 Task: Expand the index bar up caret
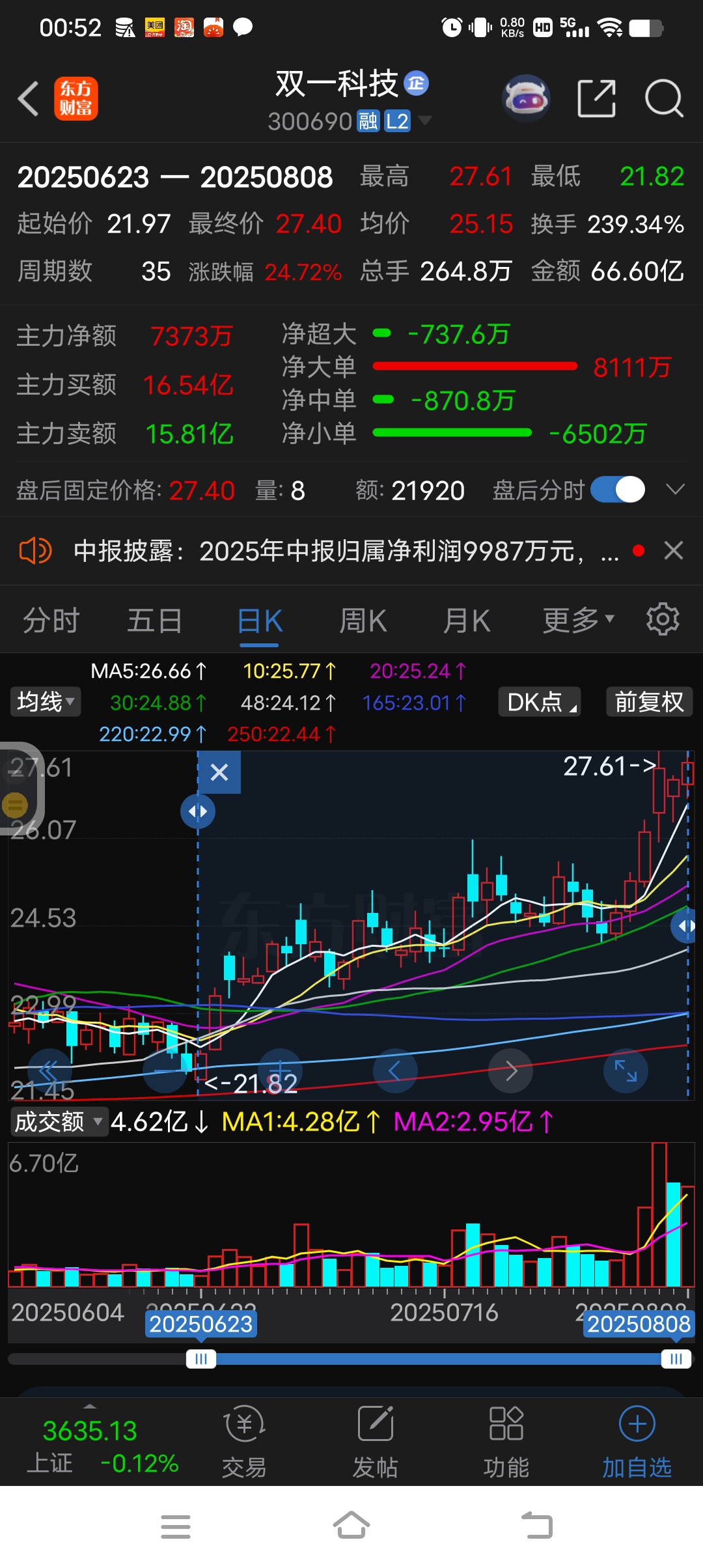click(90, 1406)
